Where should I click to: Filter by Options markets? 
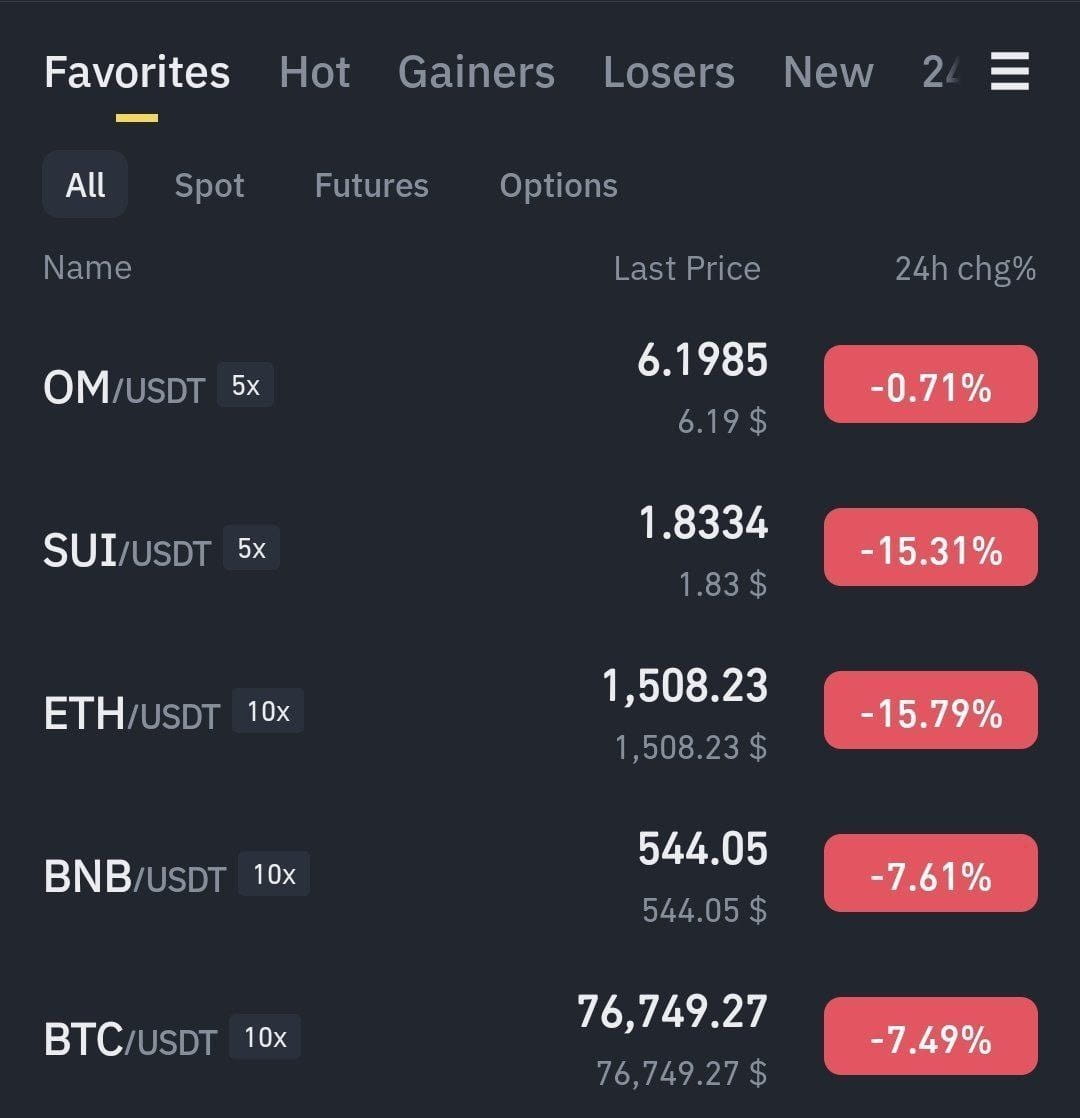point(558,185)
